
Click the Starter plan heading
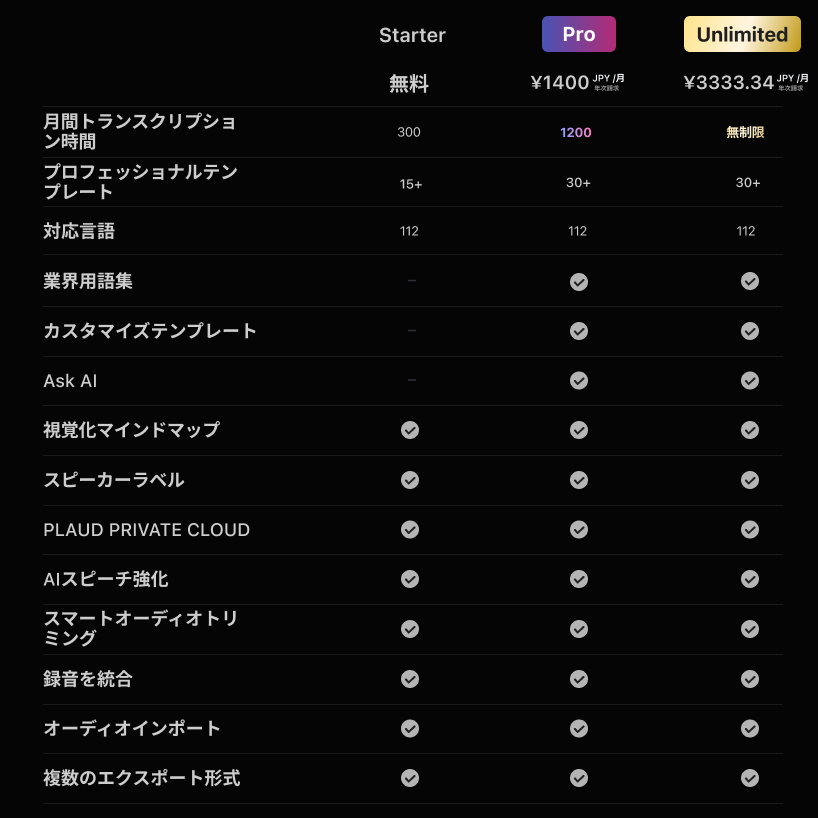(x=412, y=35)
